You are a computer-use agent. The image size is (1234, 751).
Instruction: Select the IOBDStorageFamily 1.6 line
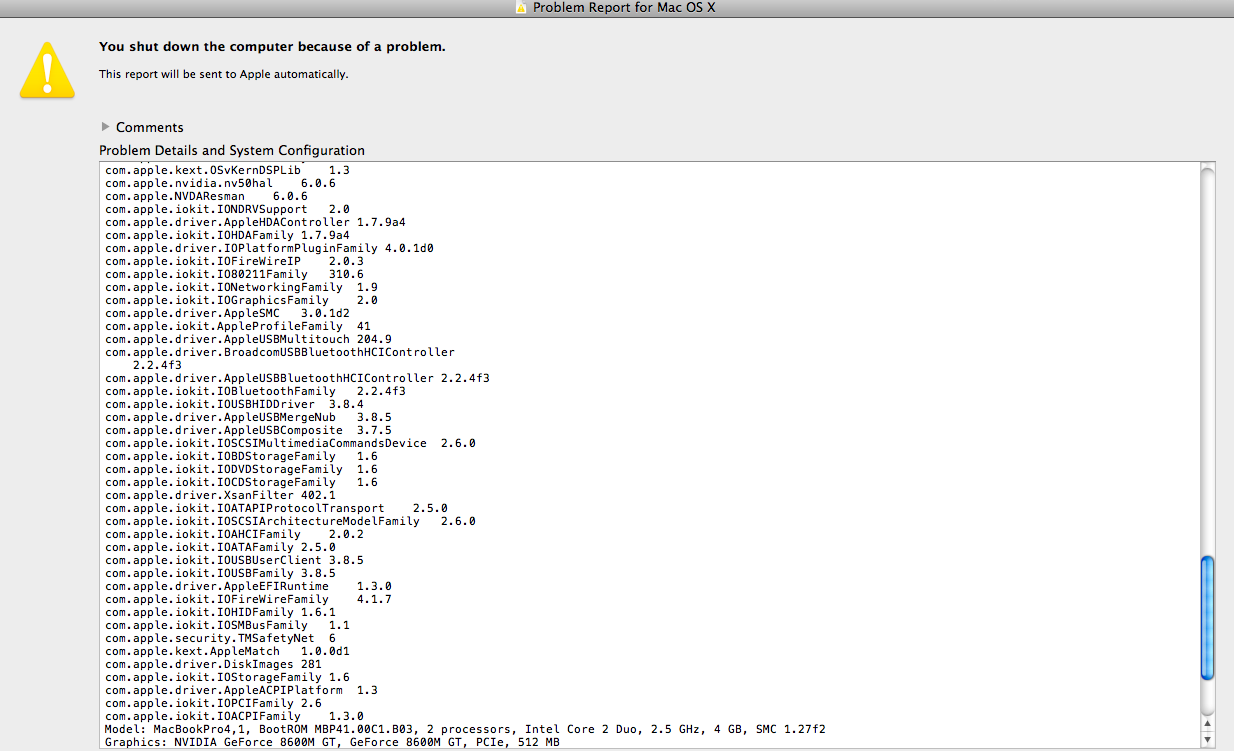click(x=241, y=456)
